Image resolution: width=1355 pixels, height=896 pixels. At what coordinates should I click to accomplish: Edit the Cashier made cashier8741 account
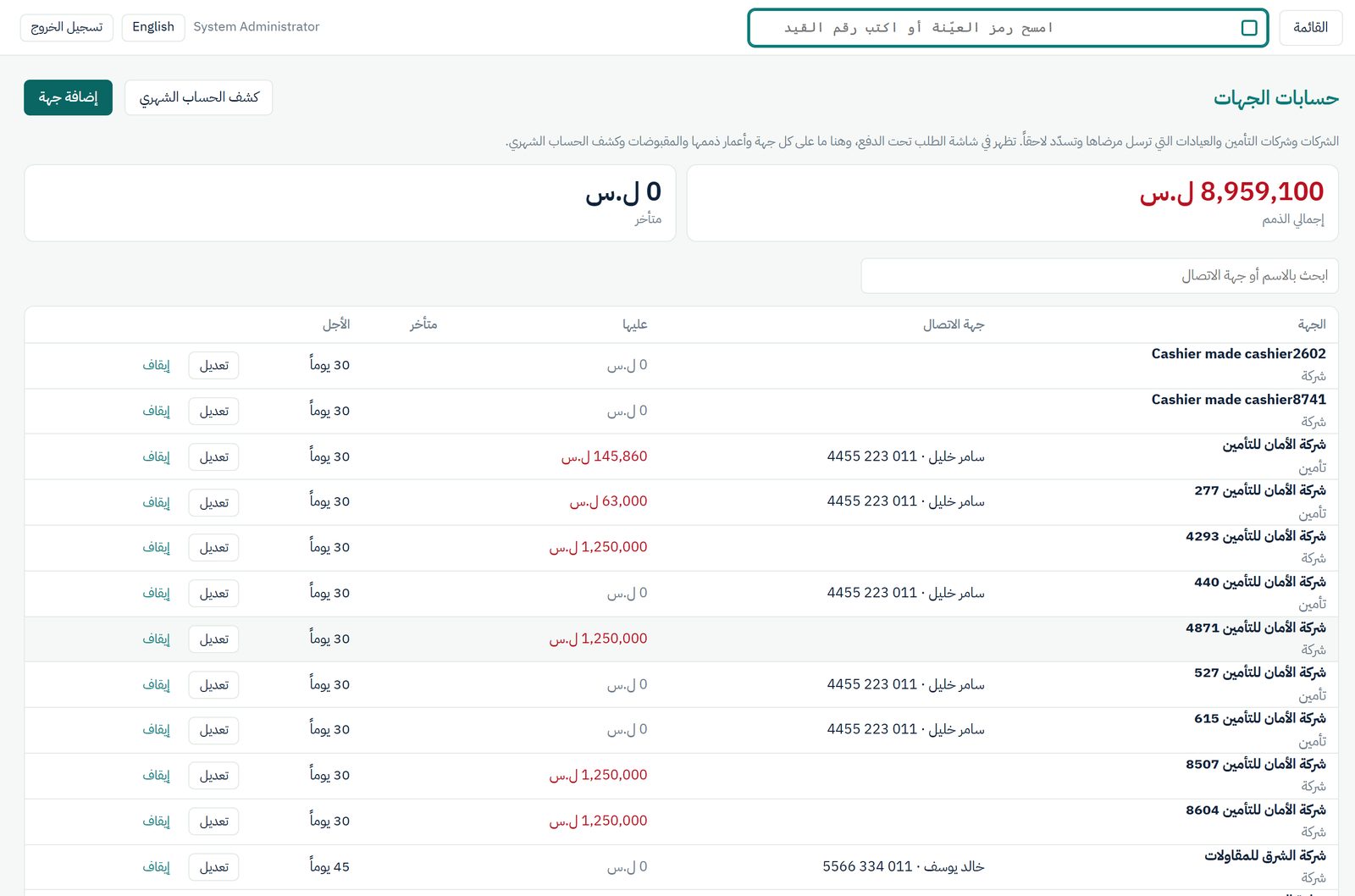tap(213, 411)
